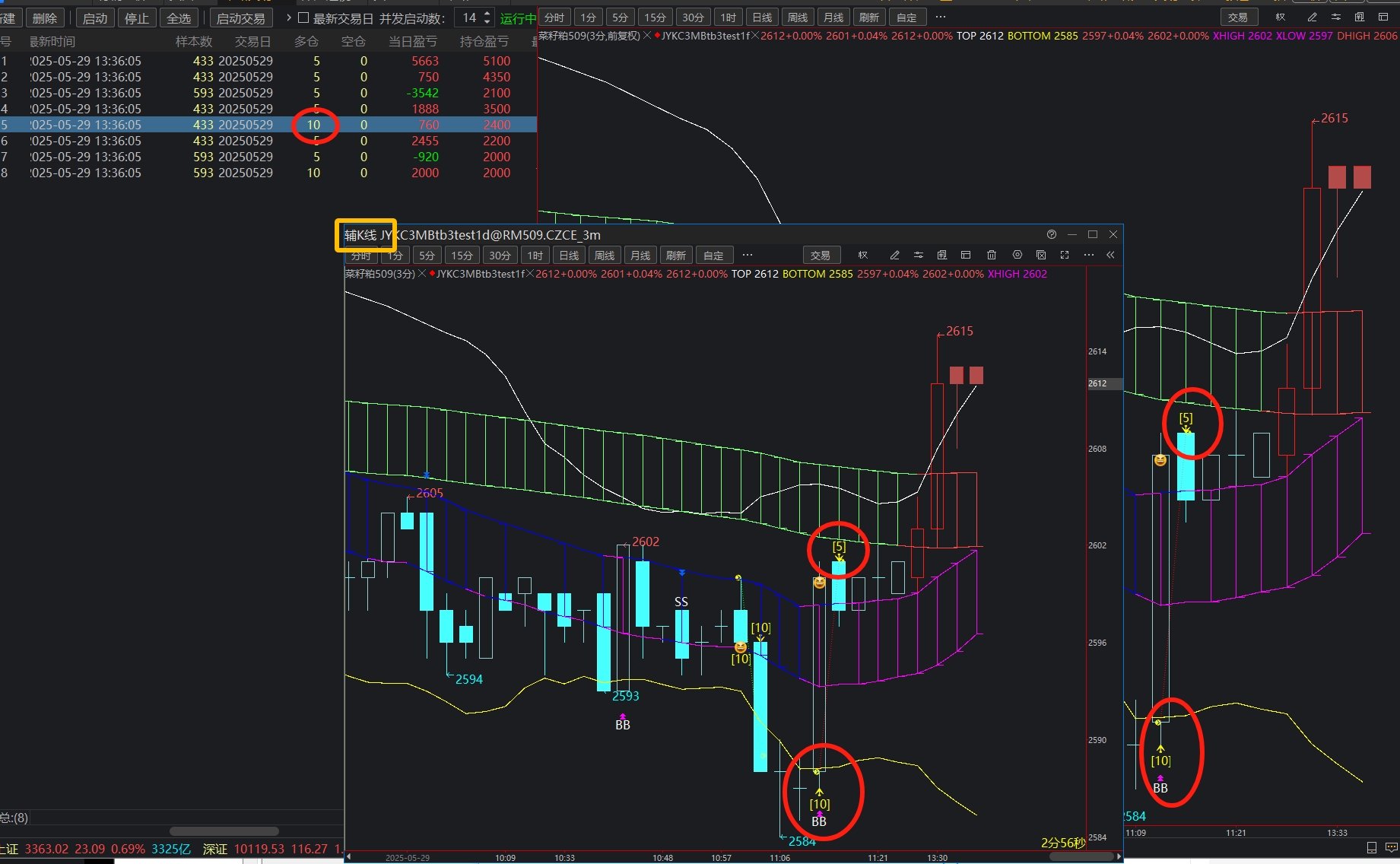Select the 30分 period in main chart
Viewport: 1400px width, 864px height.
click(693, 17)
